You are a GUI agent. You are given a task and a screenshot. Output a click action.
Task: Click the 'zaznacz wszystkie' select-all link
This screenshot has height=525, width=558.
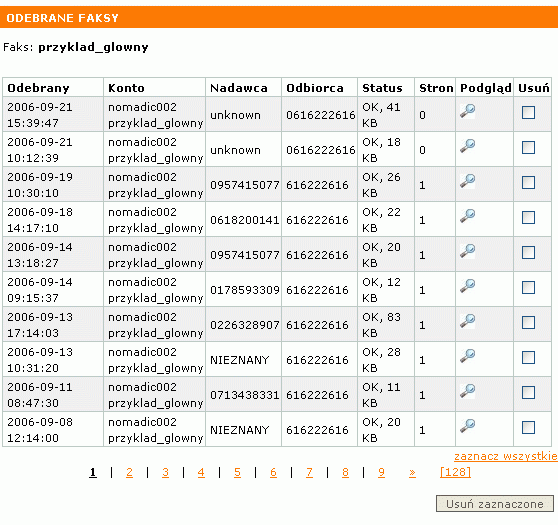coord(506,456)
